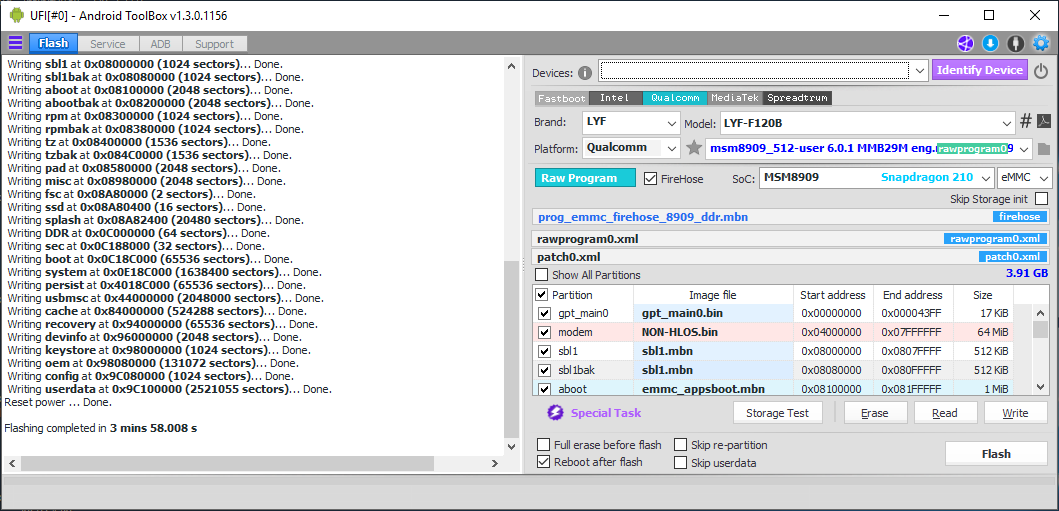1059x511 pixels.
Task: Uncheck the gpt_main0 partition checkbox
Action: [x=544, y=314]
